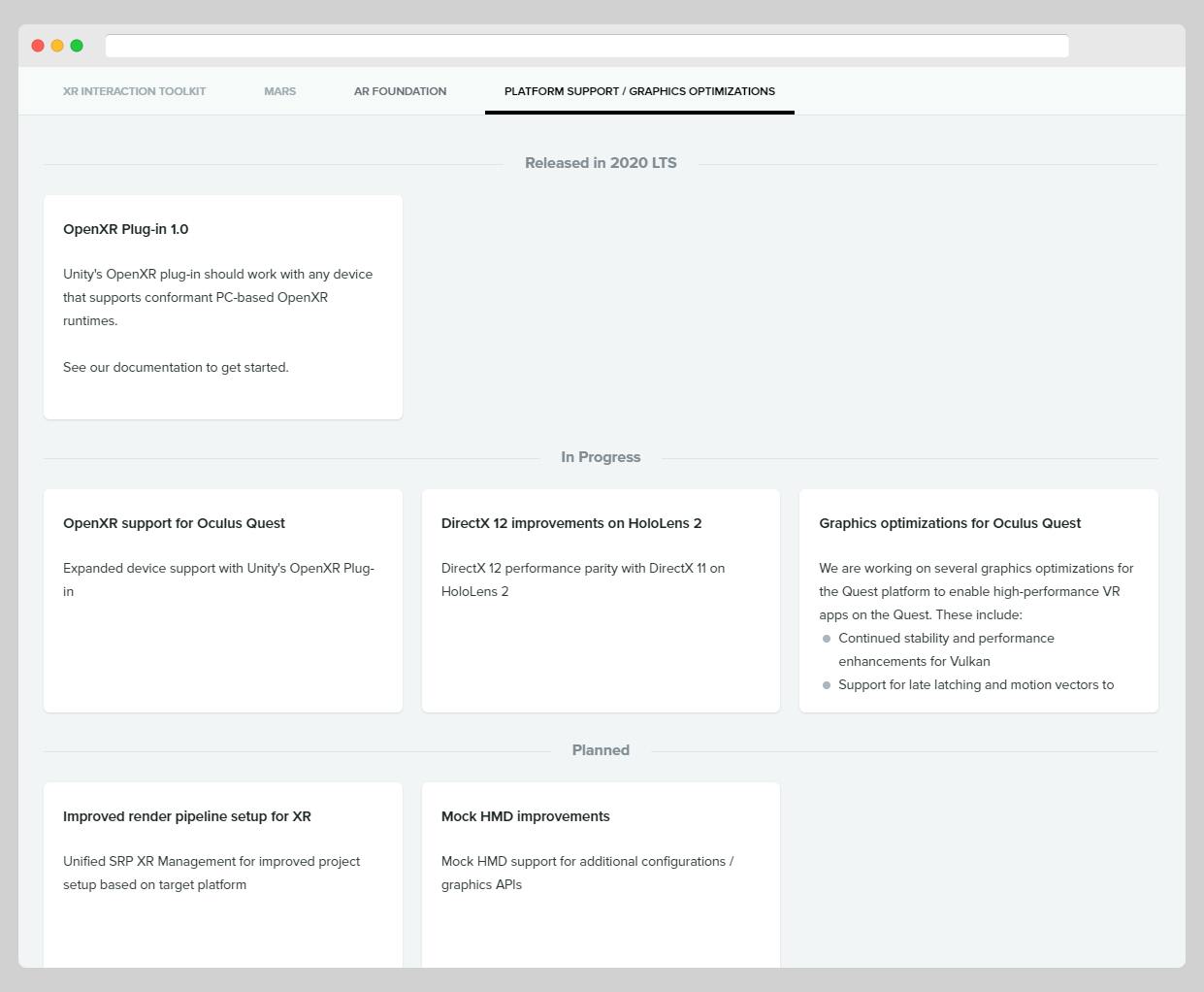Image resolution: width=1204 pixels, height=992 pixels.
Task: Close the window via red traffic light
Action: [37, 45]
